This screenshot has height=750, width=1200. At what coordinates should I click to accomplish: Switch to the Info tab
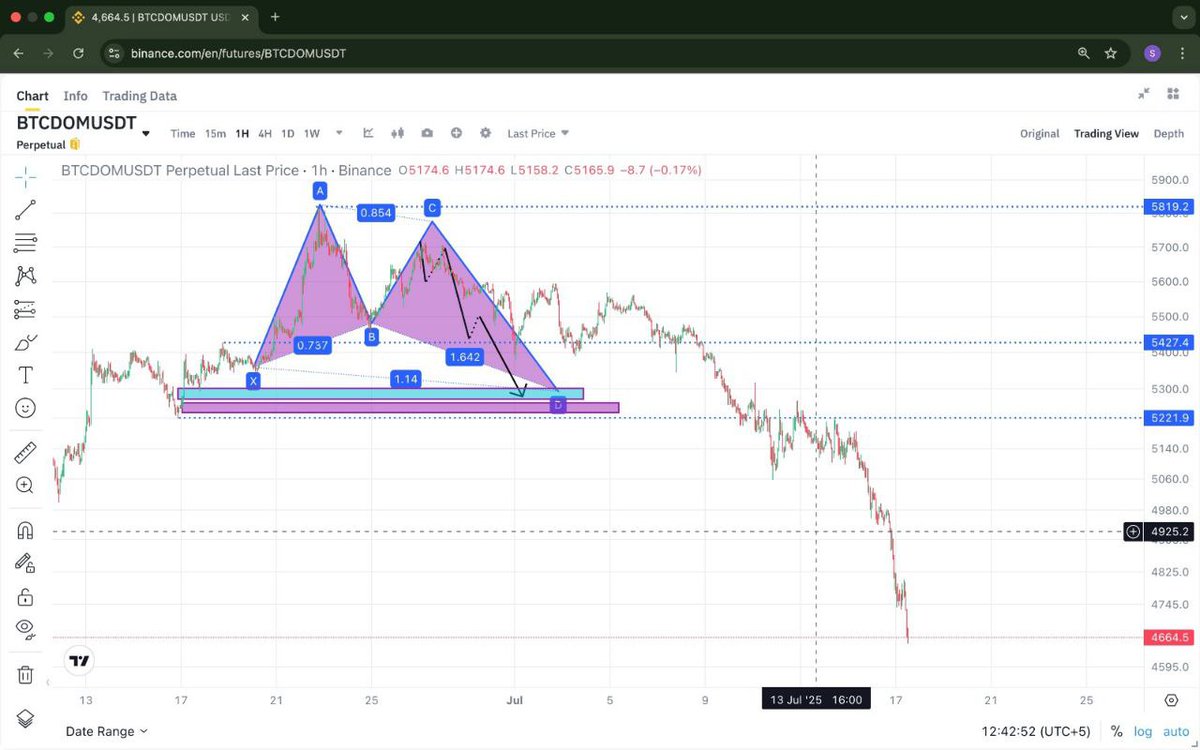click(x=75, y=96)
